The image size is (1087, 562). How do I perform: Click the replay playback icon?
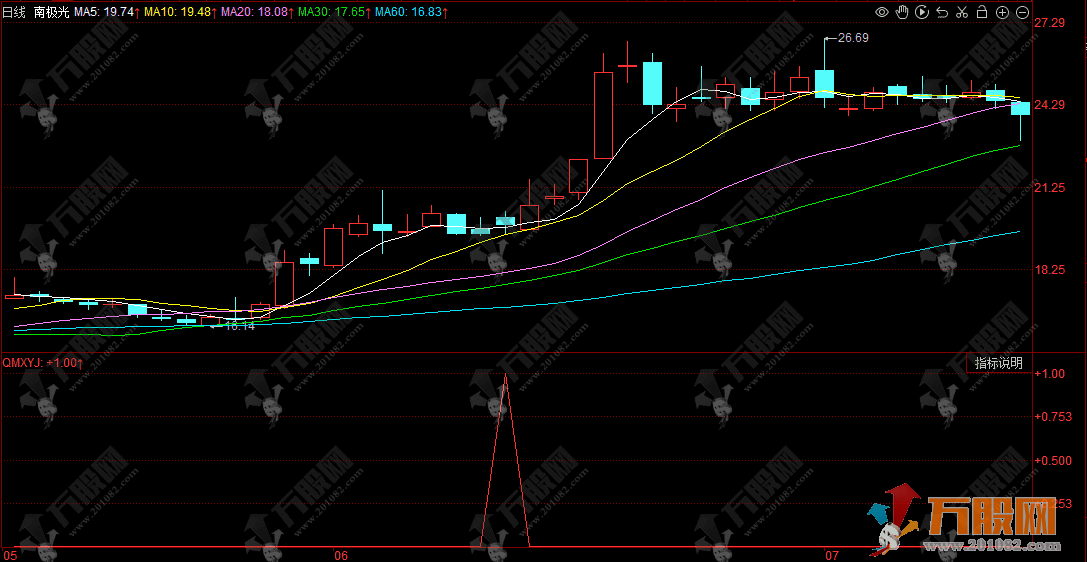(922, 12)
